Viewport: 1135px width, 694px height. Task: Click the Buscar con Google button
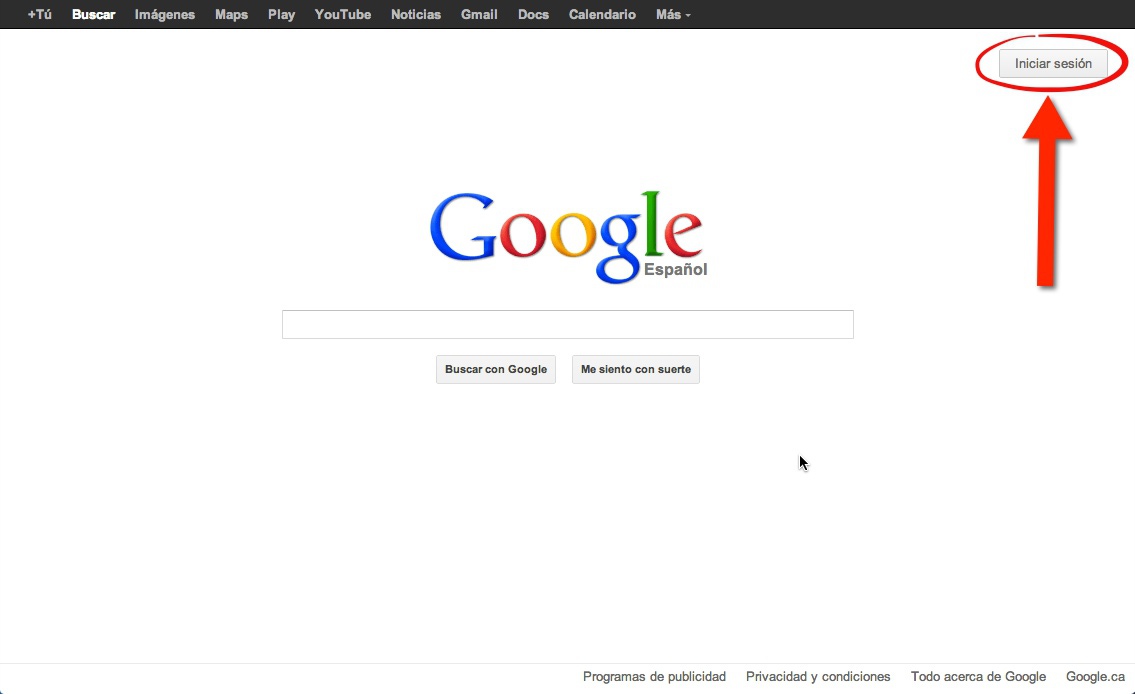495,370
